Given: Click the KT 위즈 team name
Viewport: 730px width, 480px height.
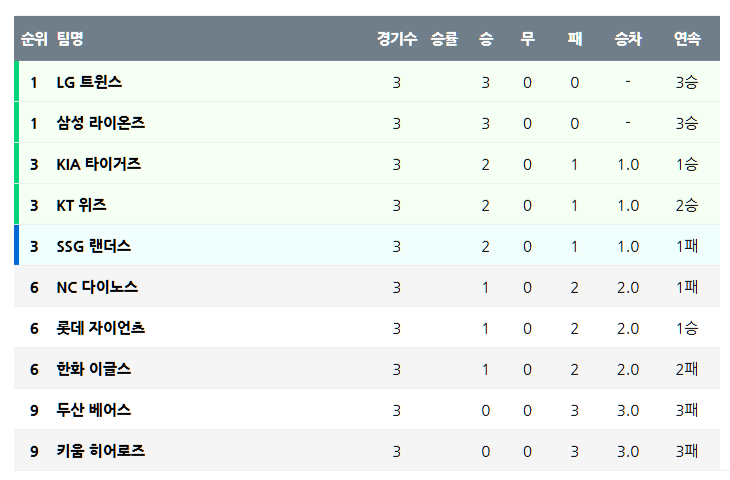Looking at the screenshot, I should tap(81, 205).
